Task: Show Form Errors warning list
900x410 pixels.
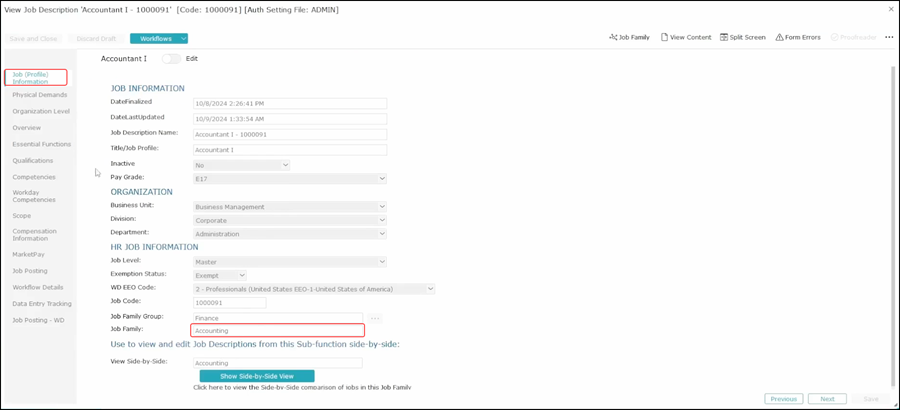Action: click(798, 37)
